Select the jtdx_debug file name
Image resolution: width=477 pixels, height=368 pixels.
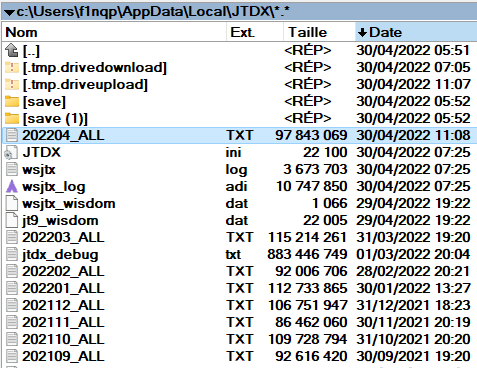pyautogui.click(x=60, y=255)
